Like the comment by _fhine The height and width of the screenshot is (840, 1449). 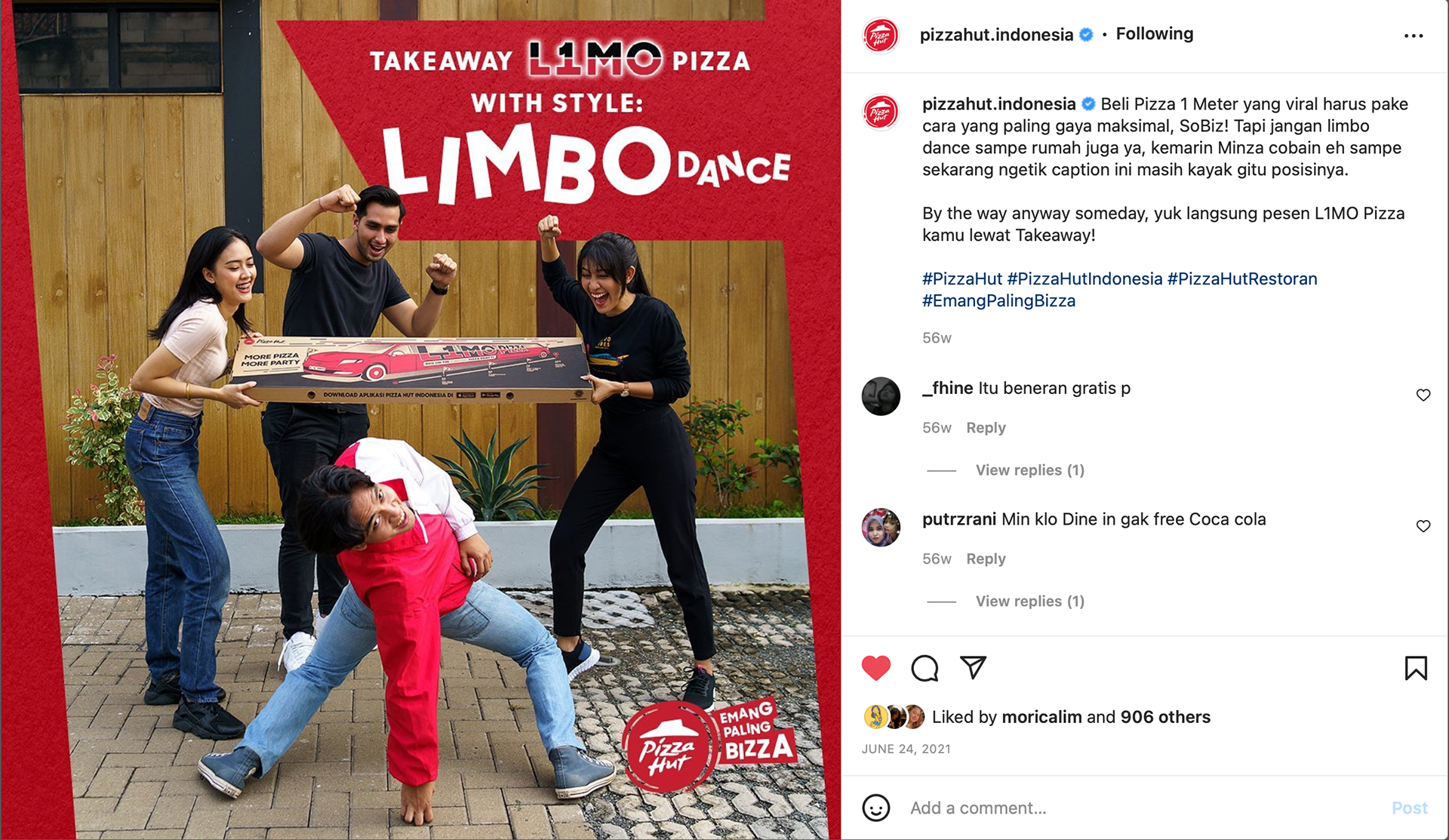(1423, 395)
